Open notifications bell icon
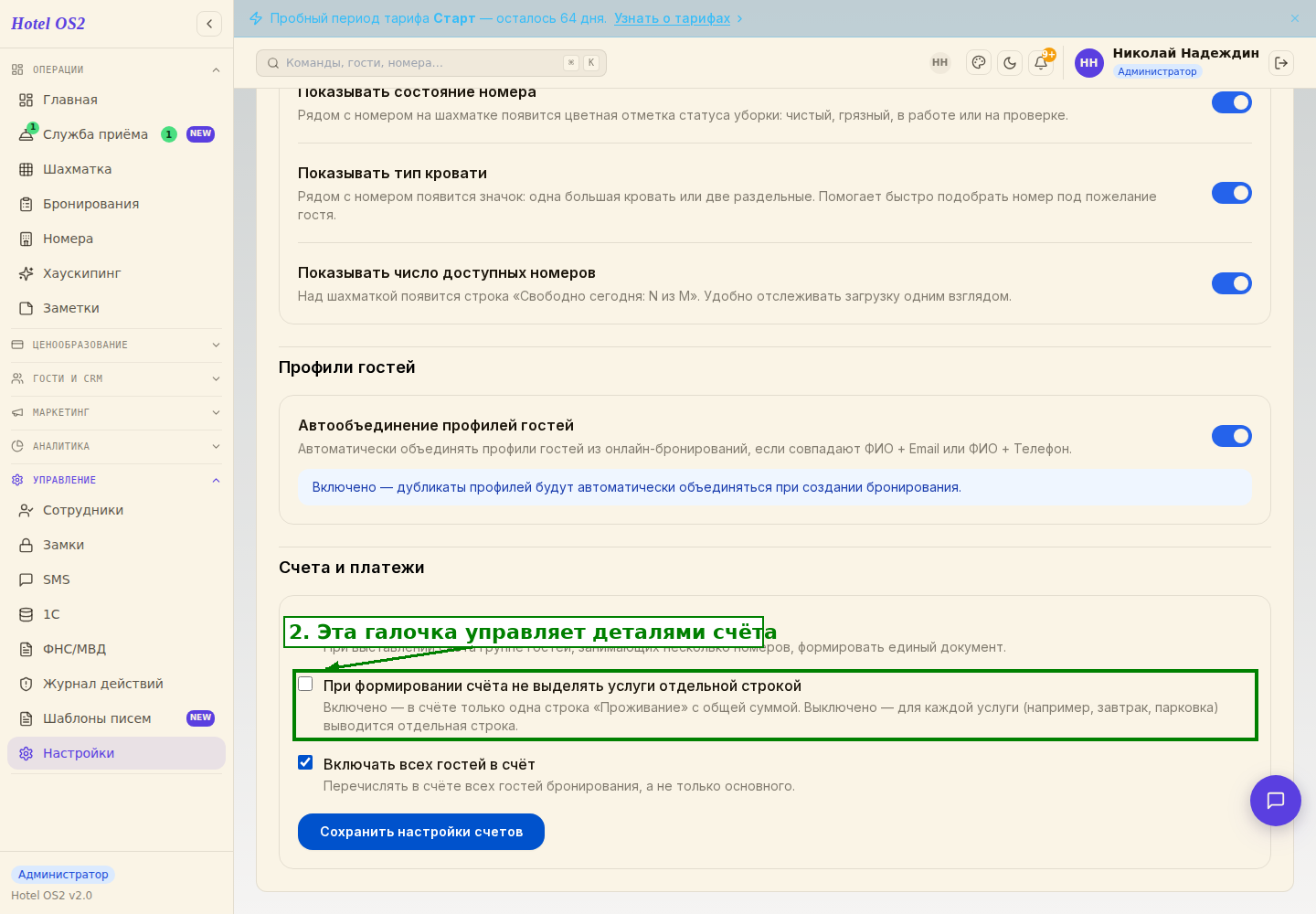Image resolution: width=1316 pixels, height=914 pixels. pyautogui.click(x=1041, y=63)
